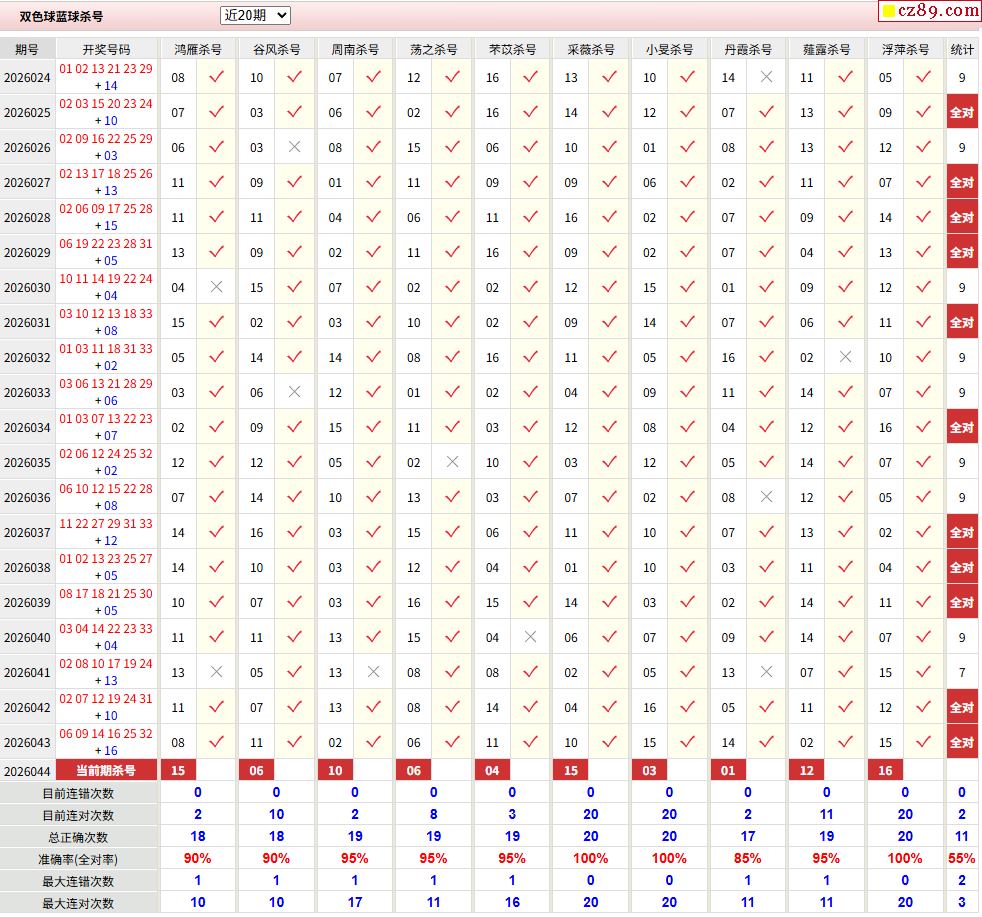Select the 鸿雁 X mark in row 2026041

point(216,672)
